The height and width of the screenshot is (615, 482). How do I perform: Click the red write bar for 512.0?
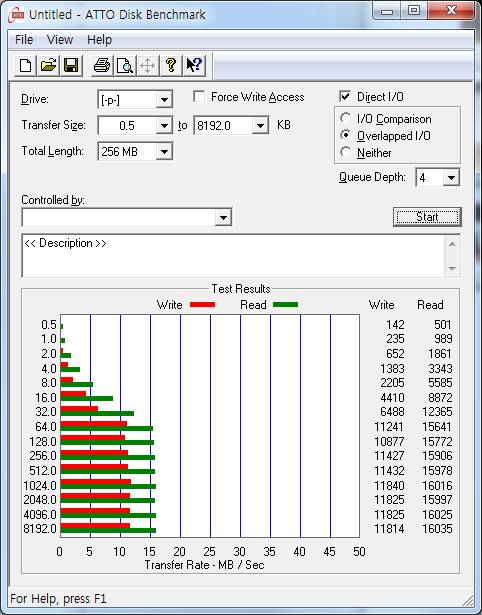click(94, 466)
